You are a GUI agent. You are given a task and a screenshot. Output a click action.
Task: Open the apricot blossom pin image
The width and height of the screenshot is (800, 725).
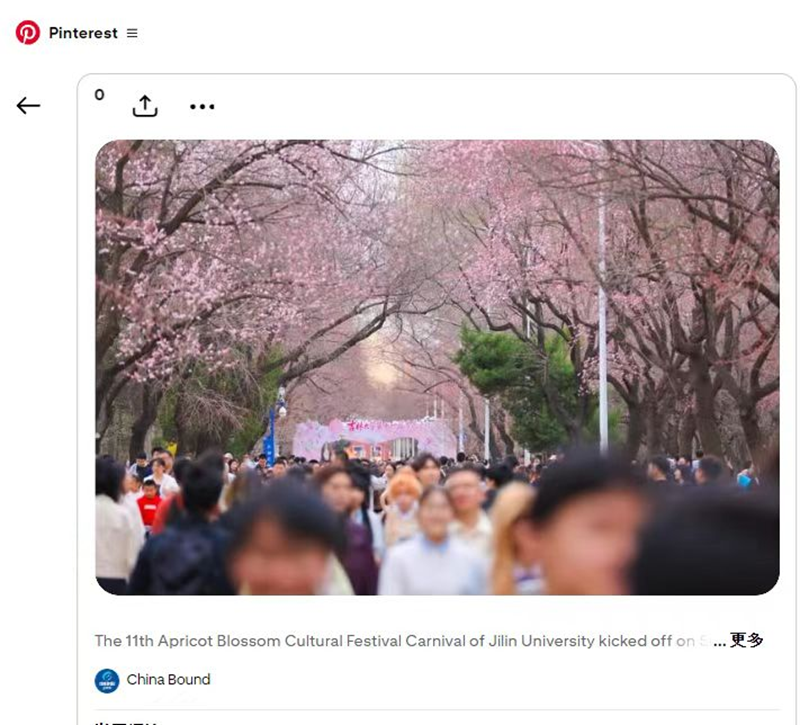pyautogui.click(x=437, y=300)
